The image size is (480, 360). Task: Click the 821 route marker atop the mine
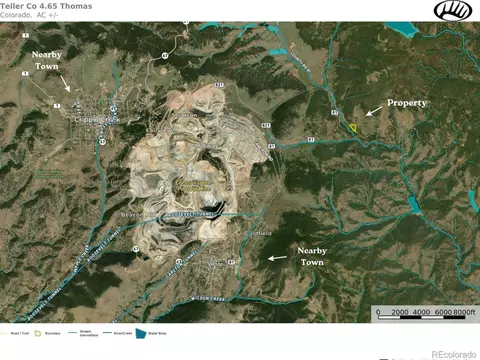219,85
